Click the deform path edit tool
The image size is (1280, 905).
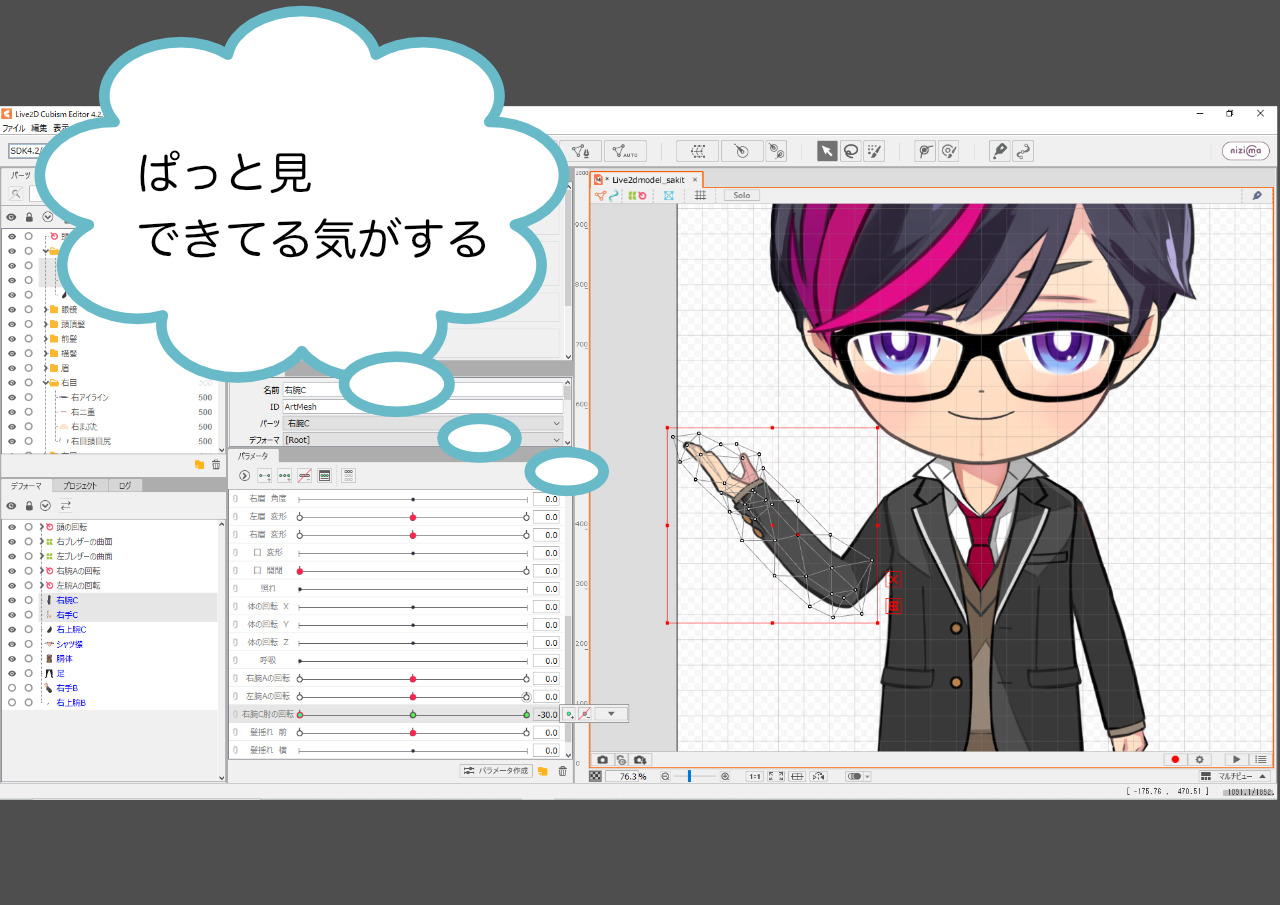pyautogui.click(x=949, y=151)
